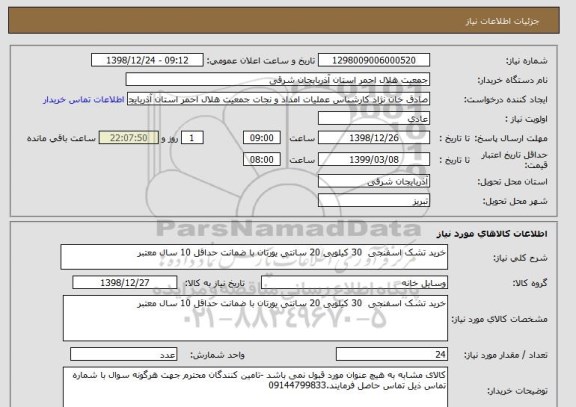Image resolution: width=576 pixels, height=407 pixels.
Task: Open buyer contact information link
Action: (x=84, y=100)
